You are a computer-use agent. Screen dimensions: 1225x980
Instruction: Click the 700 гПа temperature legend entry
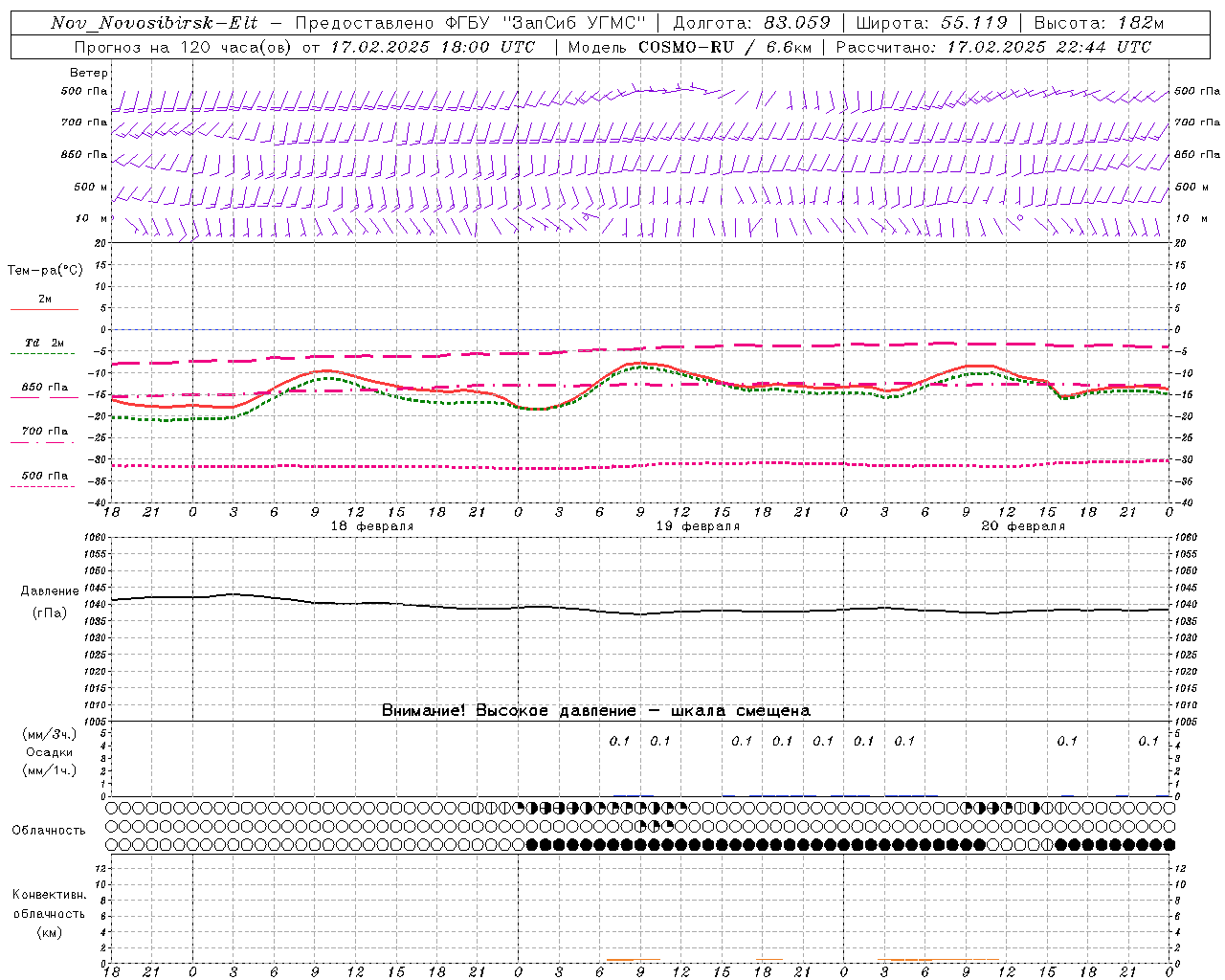pos(45,432)
